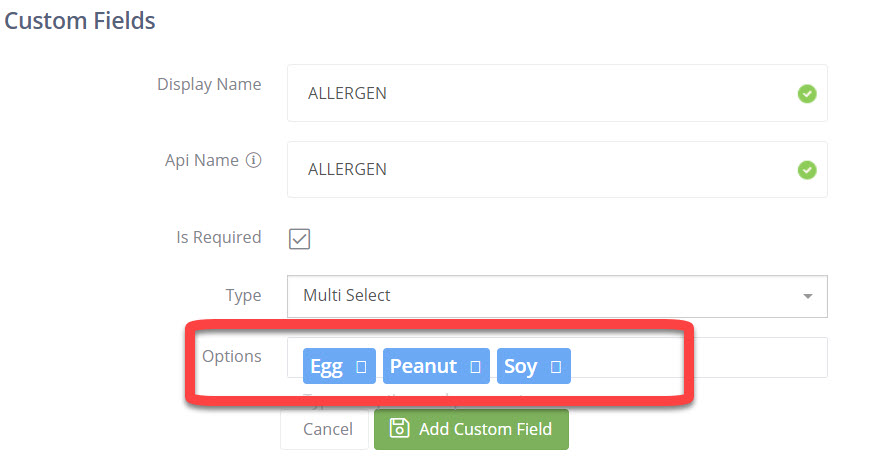Open the Type dropdown arrow
This screenshot has height=464, width=879.
click(x=807, y=296)
